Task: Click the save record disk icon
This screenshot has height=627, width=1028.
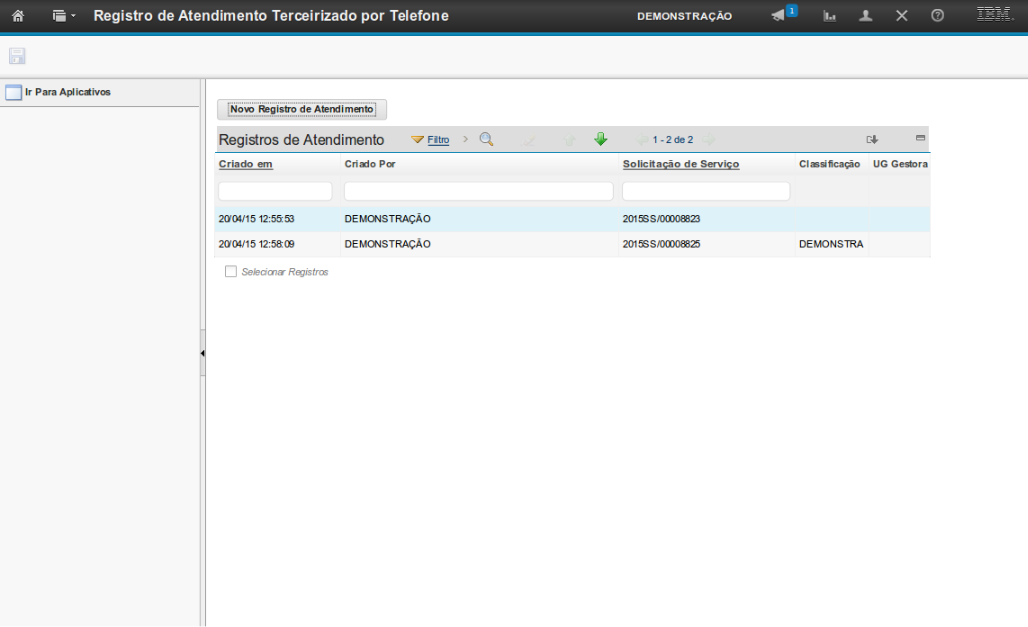Action: (17, 56)
